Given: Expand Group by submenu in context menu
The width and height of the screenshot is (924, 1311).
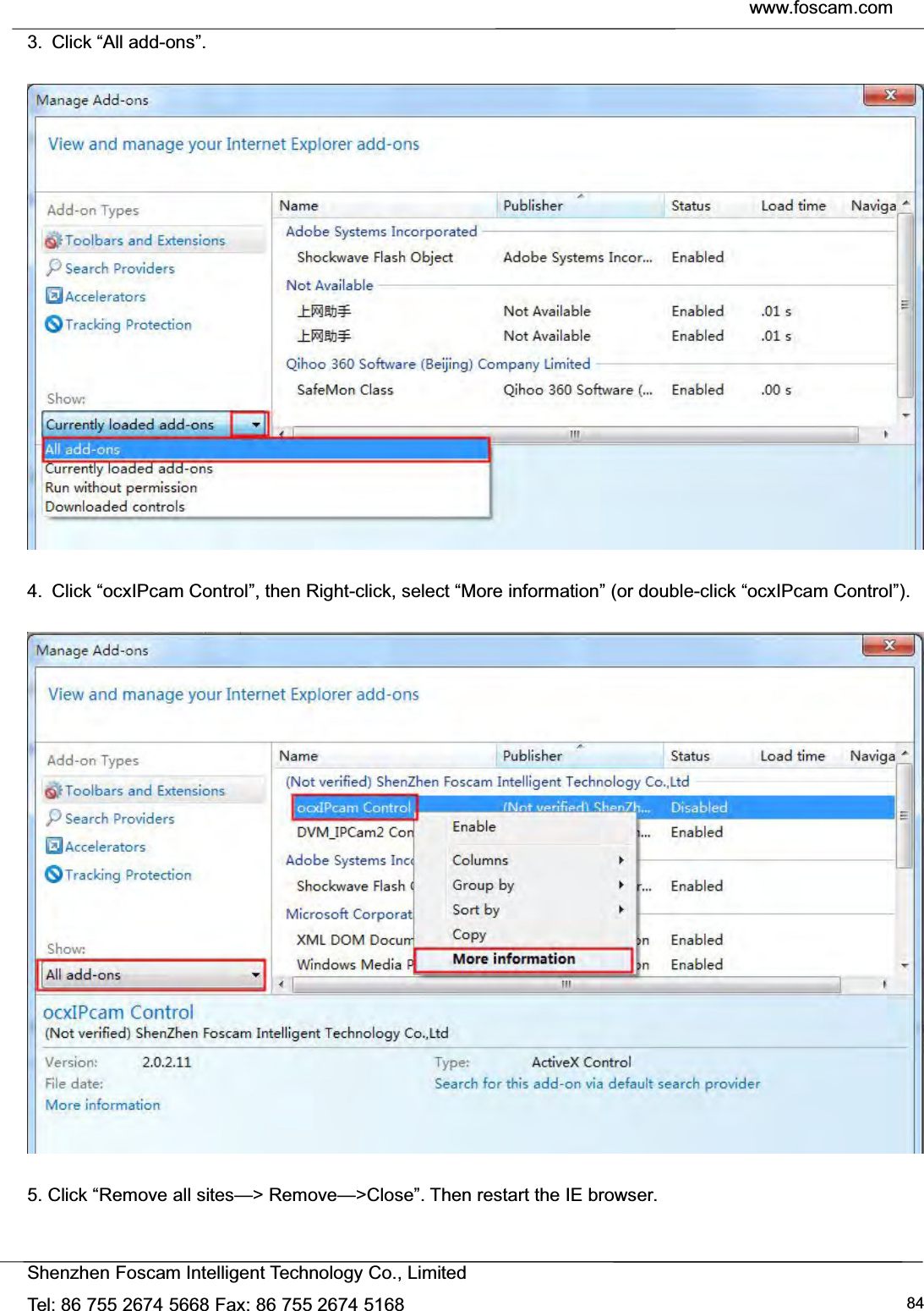Looking at the screenshot, I should (525, 885).
